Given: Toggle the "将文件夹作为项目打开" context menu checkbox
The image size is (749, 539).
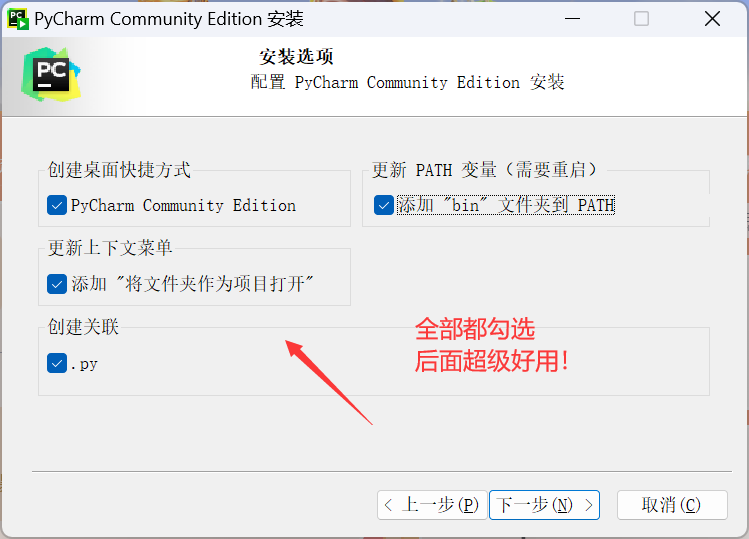Looking at the screenshot, I should point(57,284).
